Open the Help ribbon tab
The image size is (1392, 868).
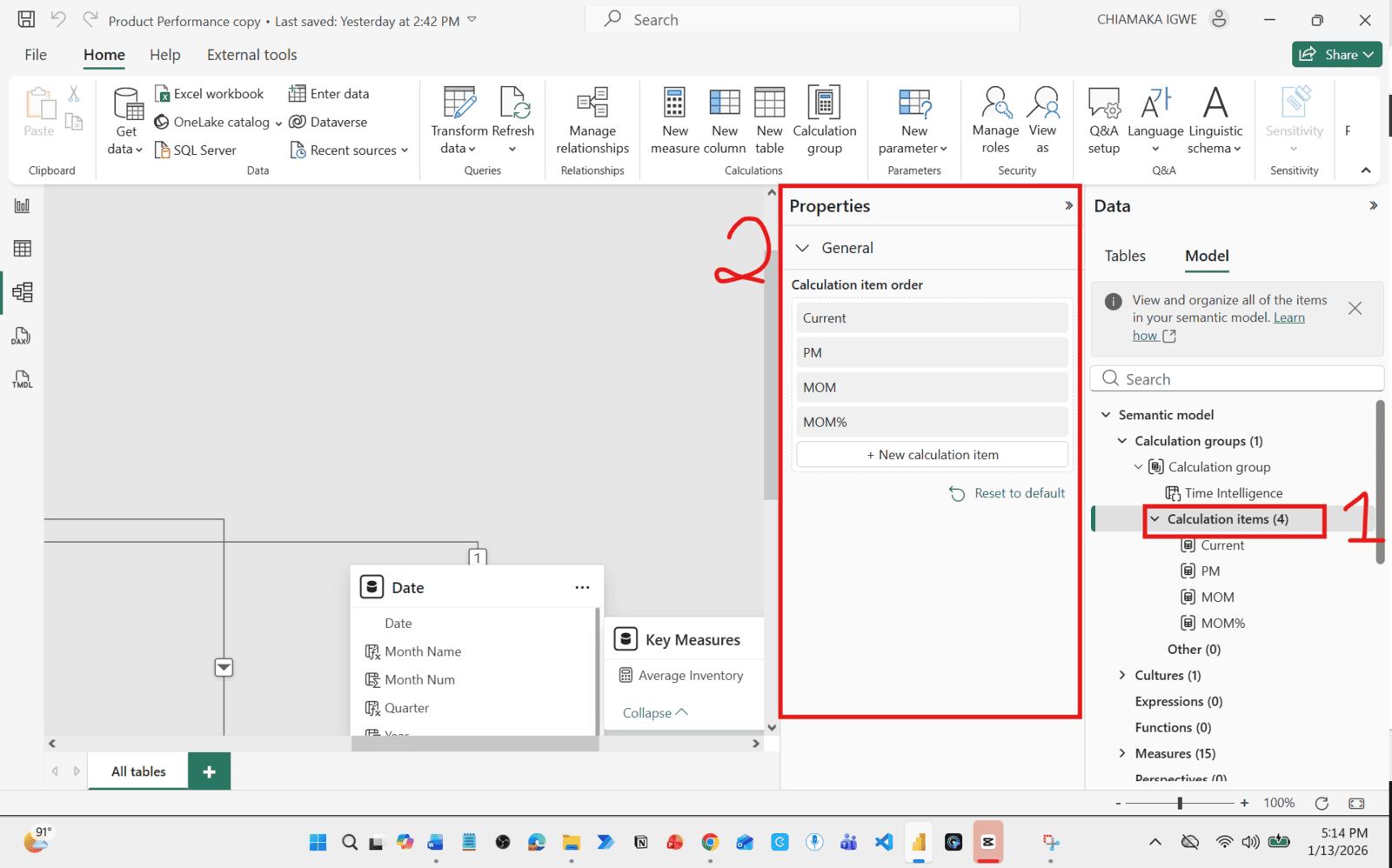click(164, 55)
